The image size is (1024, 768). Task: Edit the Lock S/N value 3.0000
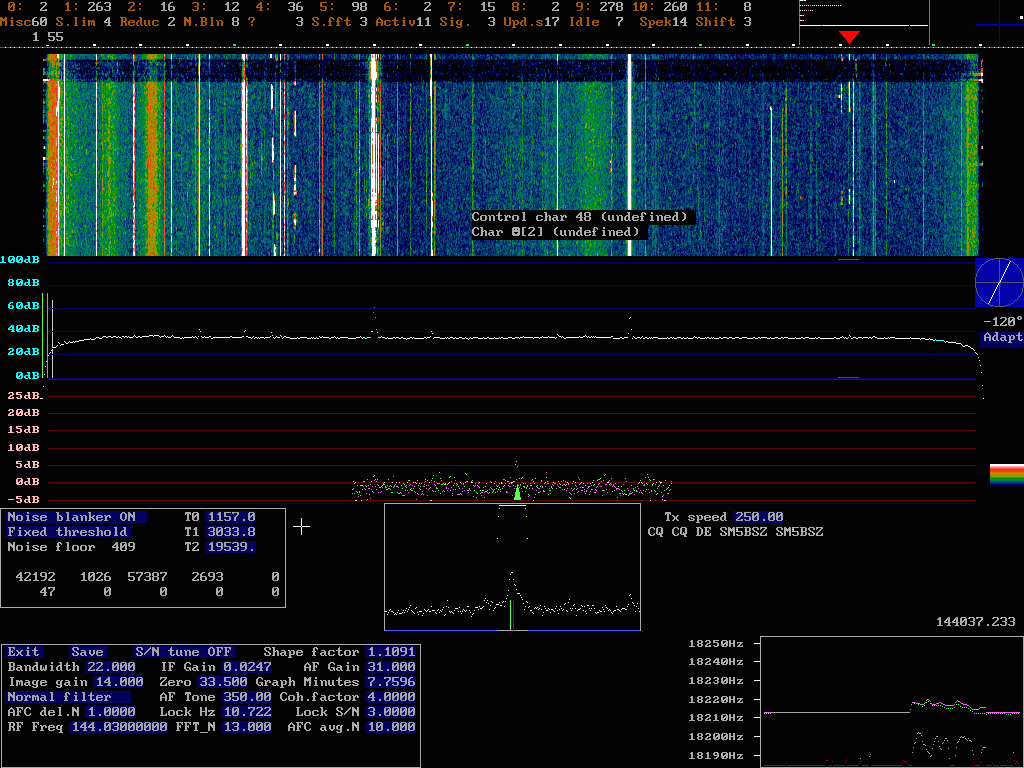[391, 712]
